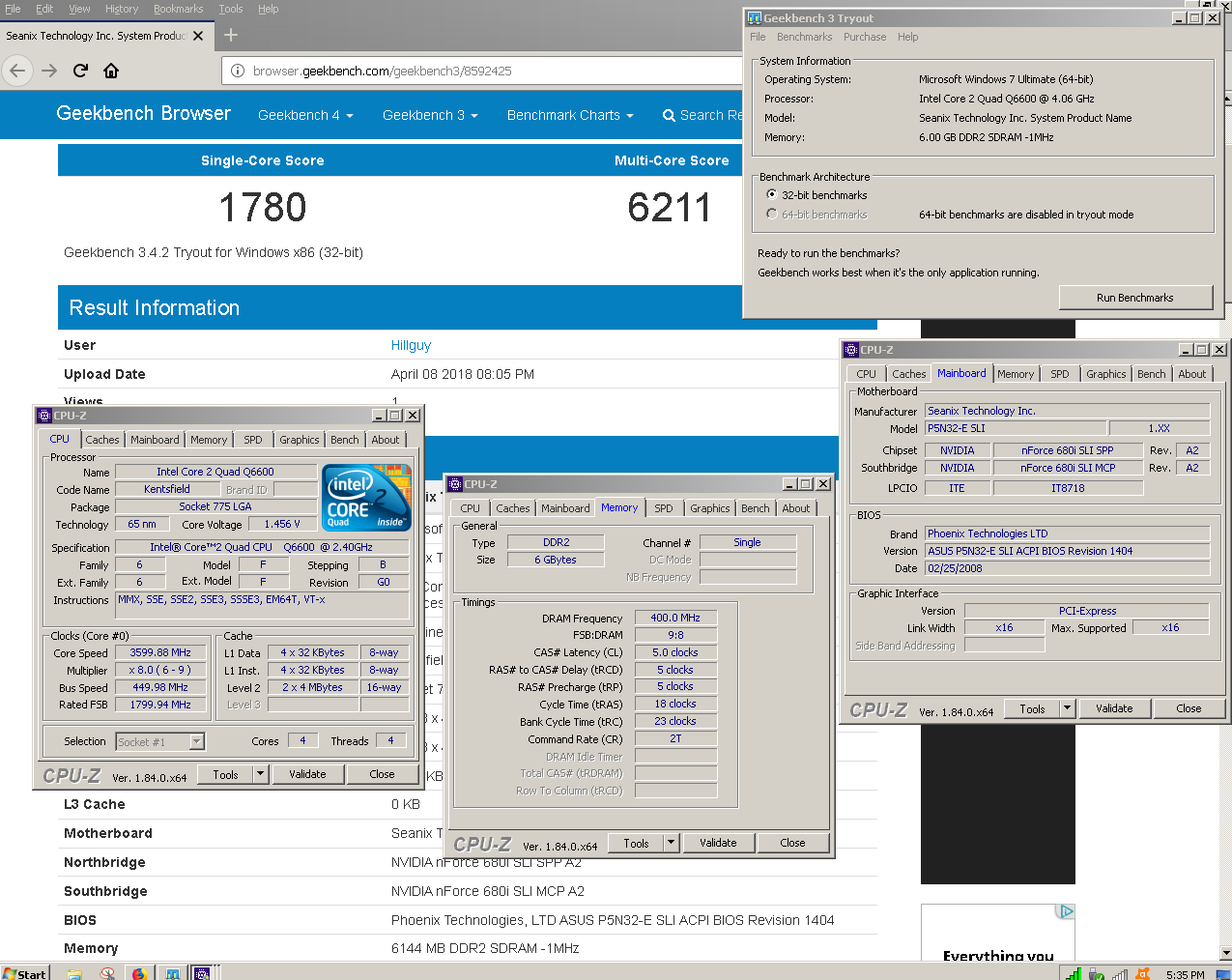Open Tools dropdown arrow in CPU-Z processor window

(260, 774)
